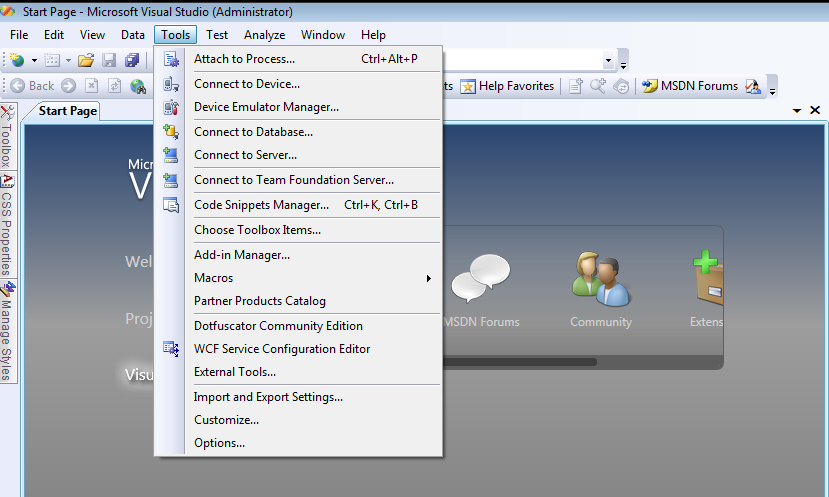The height and width of the screenshot is (497, 829).
Task: Open the Toolbox side panel tab
Action: pyautogui.click(x=7, y=136)
